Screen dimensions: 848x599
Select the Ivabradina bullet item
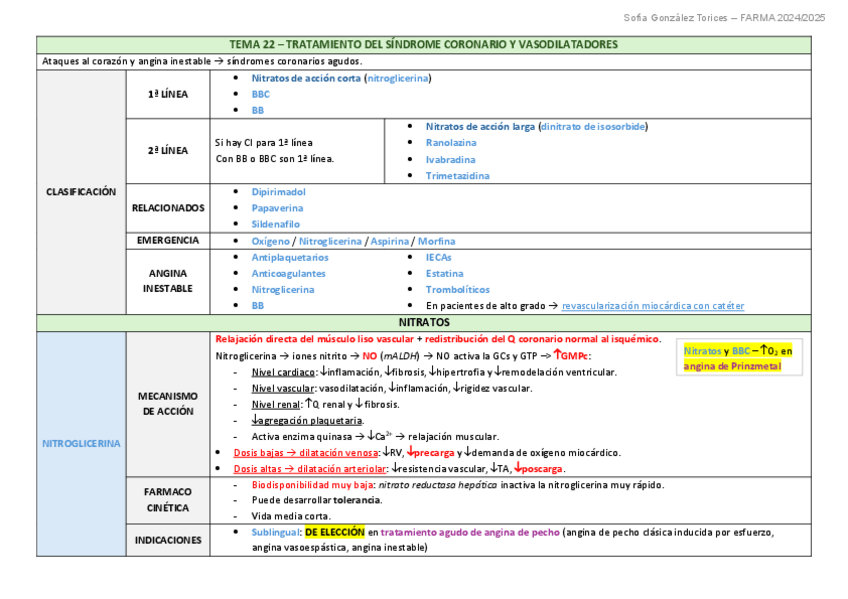pyautogui.click(x=450, y=159)
